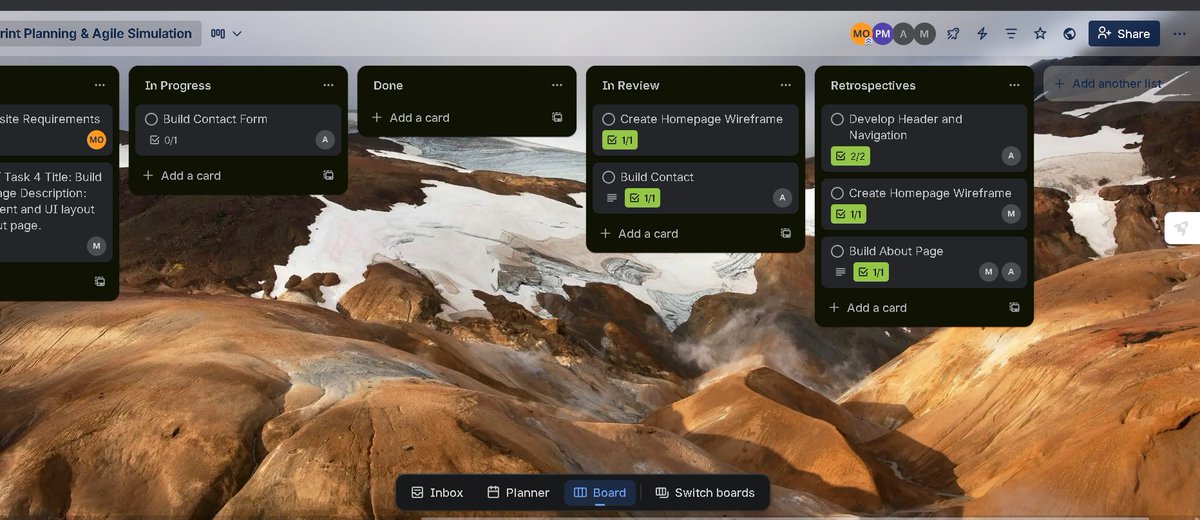Click the Retrospectives list title

click(873, 85)
